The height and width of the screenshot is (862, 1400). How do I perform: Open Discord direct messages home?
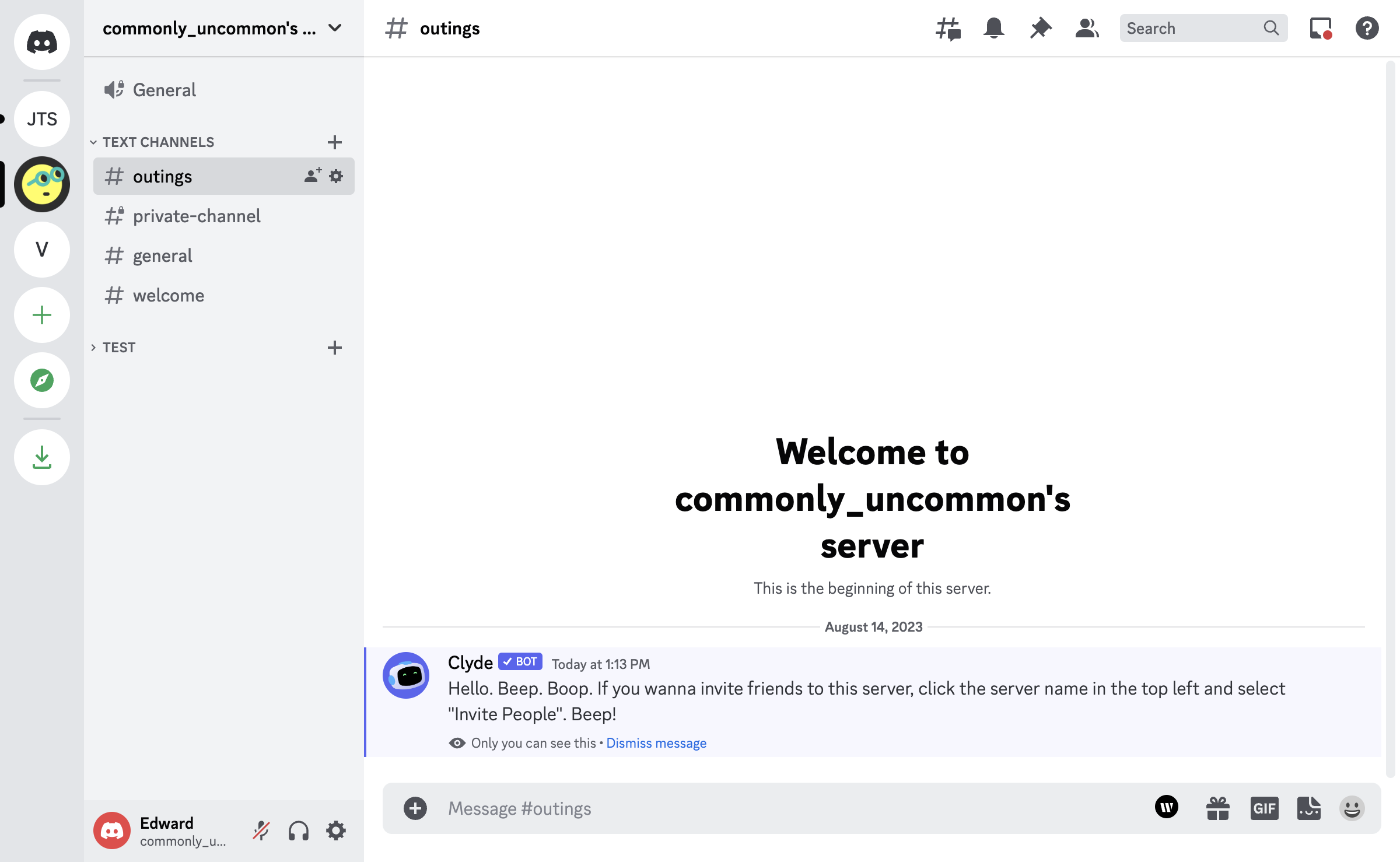(x=42, y=42)
